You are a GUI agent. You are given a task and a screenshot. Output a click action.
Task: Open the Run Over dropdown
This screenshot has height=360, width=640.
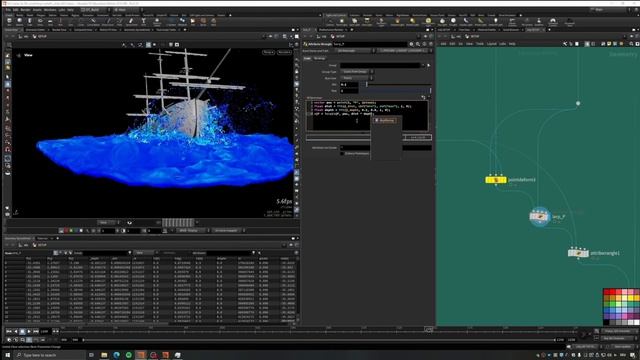[357, 78]
